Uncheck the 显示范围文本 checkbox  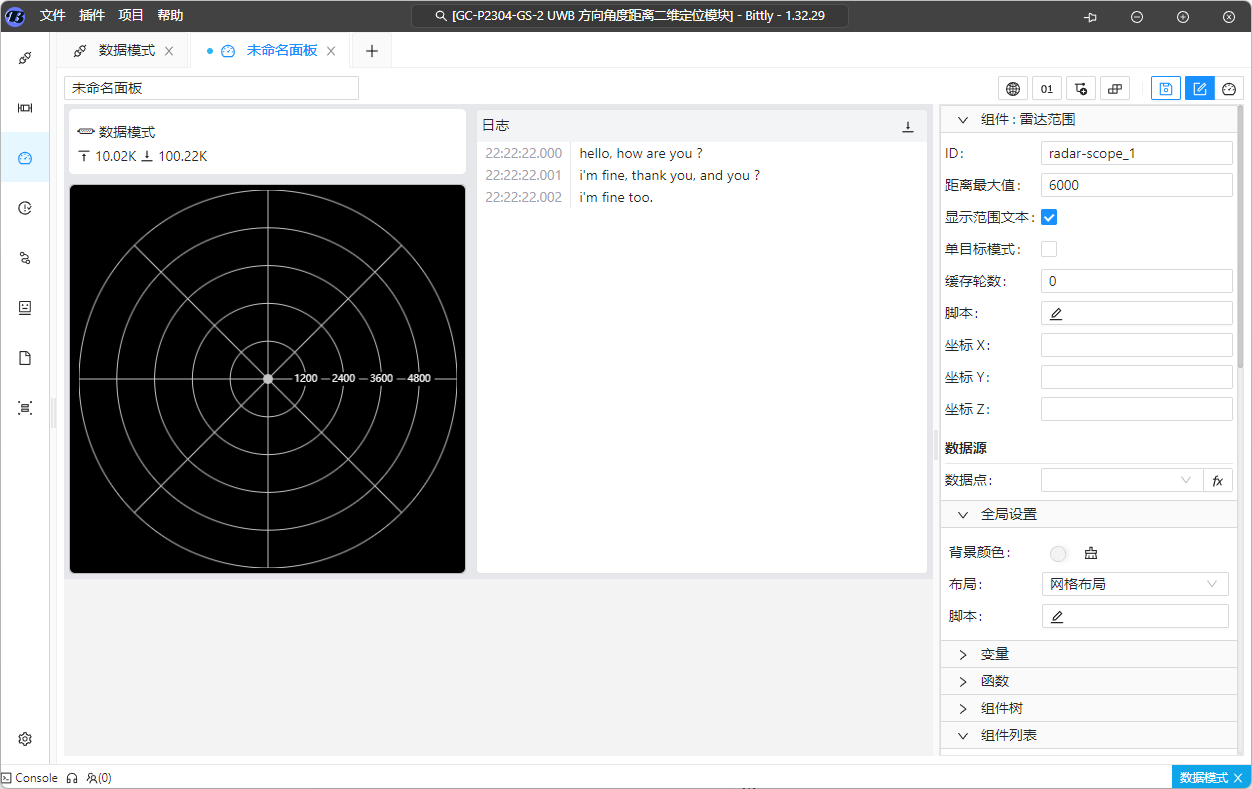pyautogui.click(x=1049, y=217)
